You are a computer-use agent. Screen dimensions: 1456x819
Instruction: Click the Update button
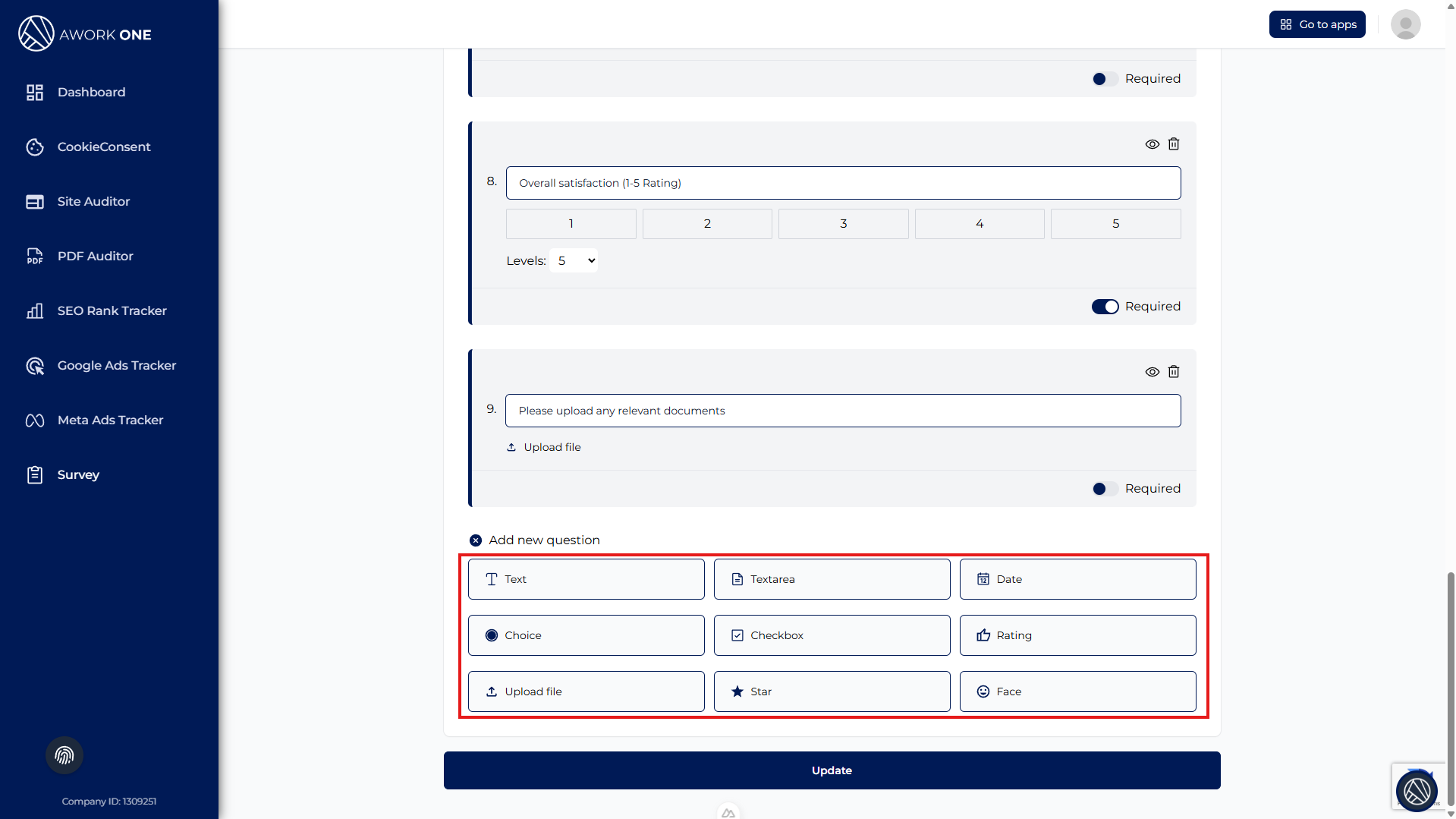tap(832, 770)
